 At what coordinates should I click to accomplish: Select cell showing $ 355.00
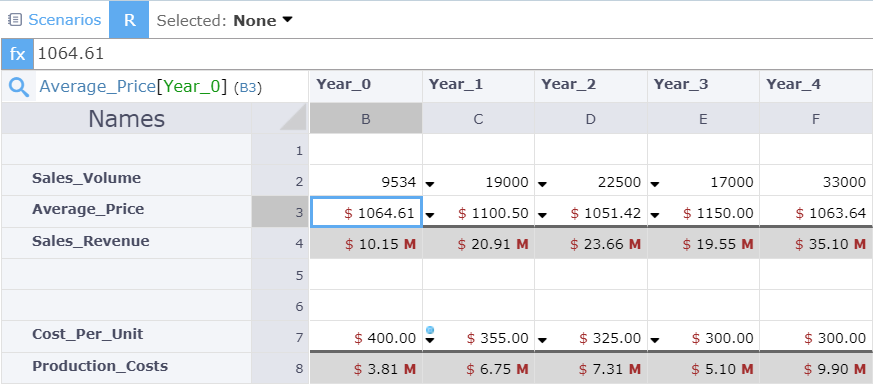(x=478, y=337)
